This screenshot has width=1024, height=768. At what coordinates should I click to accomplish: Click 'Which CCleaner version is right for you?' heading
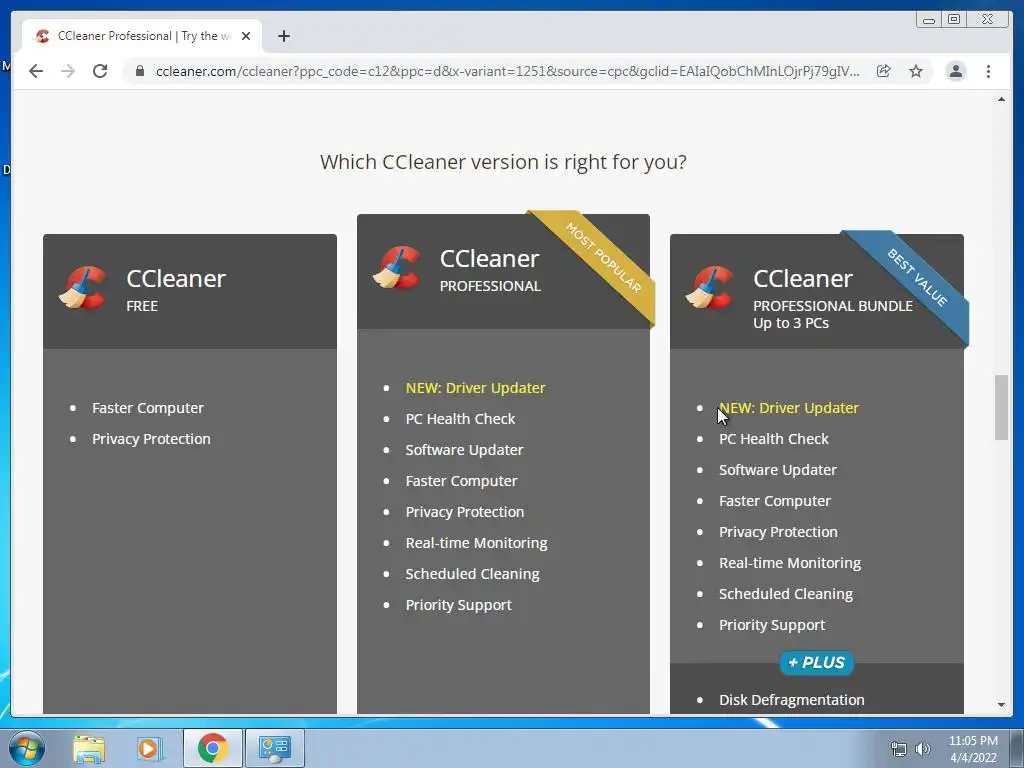503,161
